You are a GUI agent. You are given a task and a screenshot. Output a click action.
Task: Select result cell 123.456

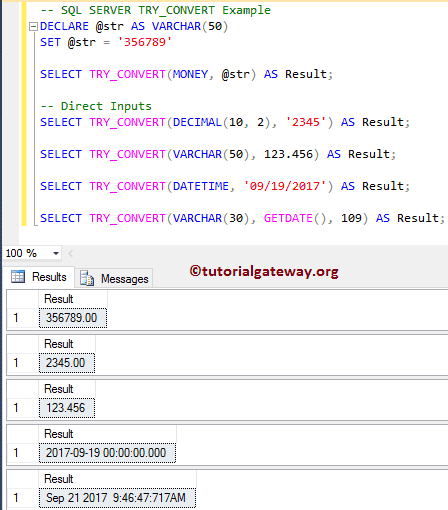click(67, 408)
